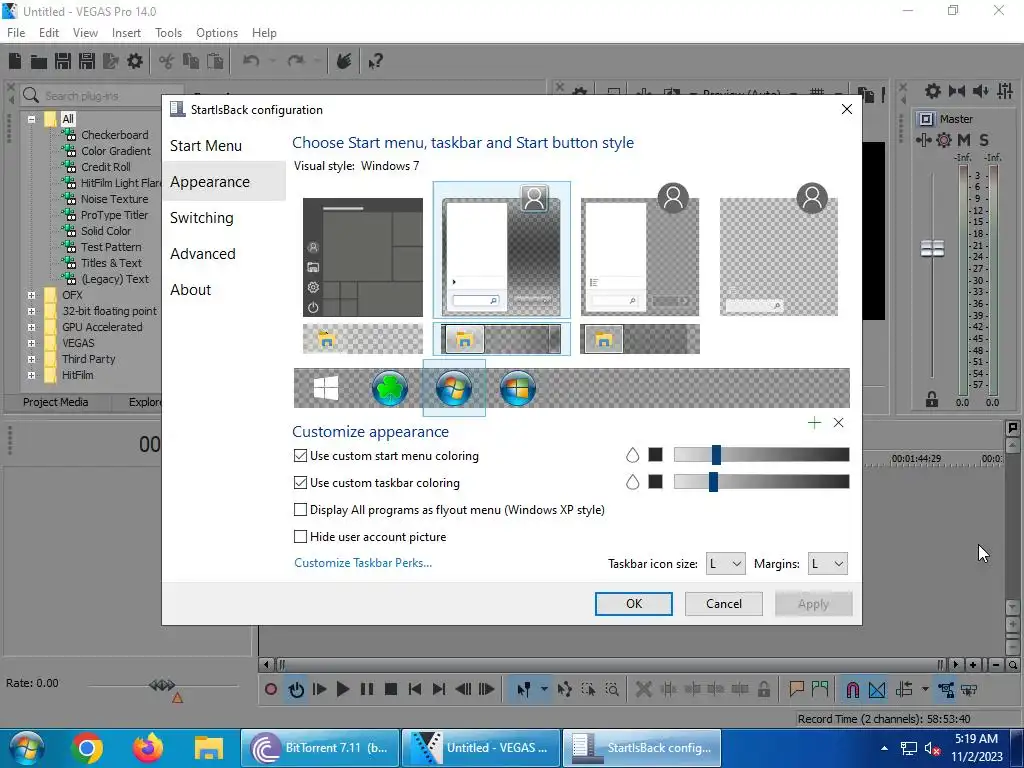The image size is (1024, 768).
Task: Open Chrome from the Windows taskbar
Action: coord(87,748)
